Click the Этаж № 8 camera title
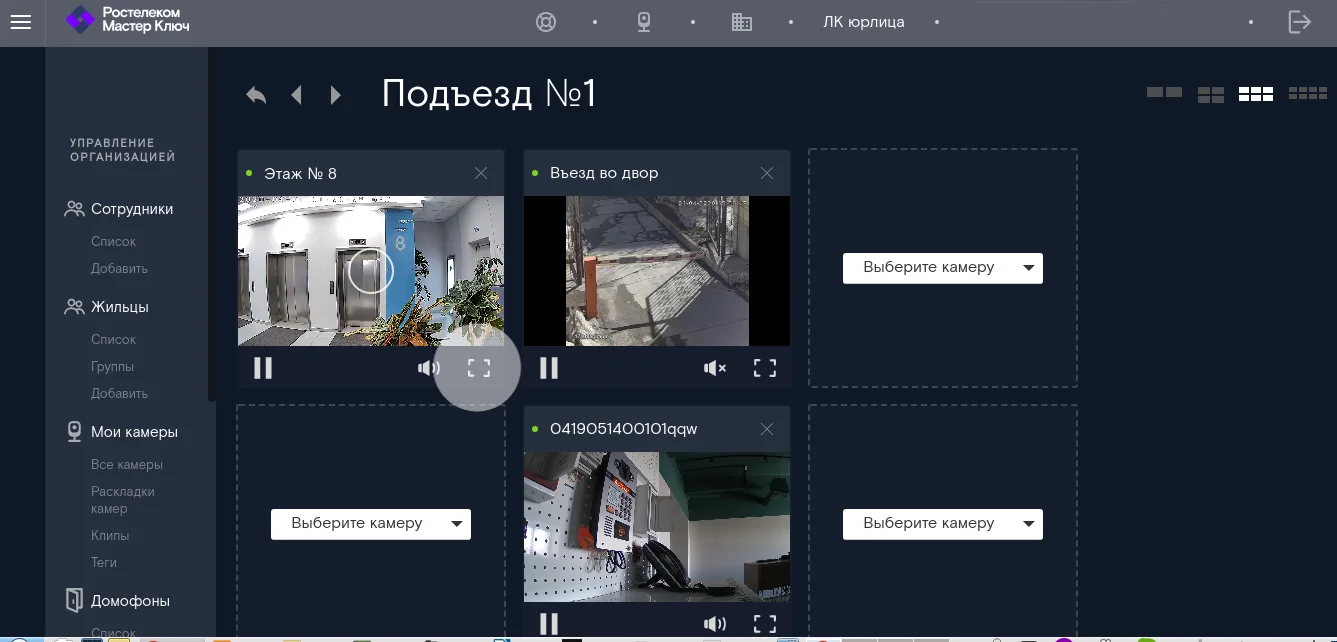Image resolution: width=1337 pixels, height=642 pixels. [300, 173]
